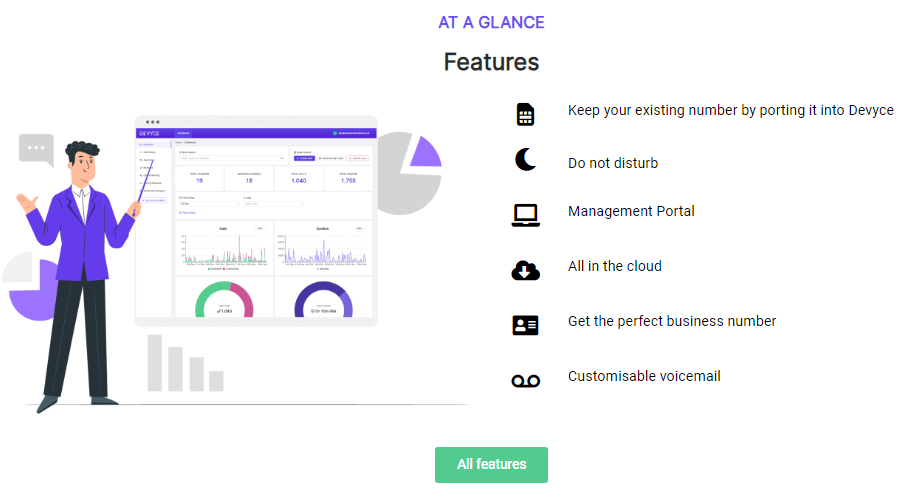The image size is (903, 498).
Task: Select the 'All in the cloud' label
Action: pyautogui.click(x=614, y=266)
